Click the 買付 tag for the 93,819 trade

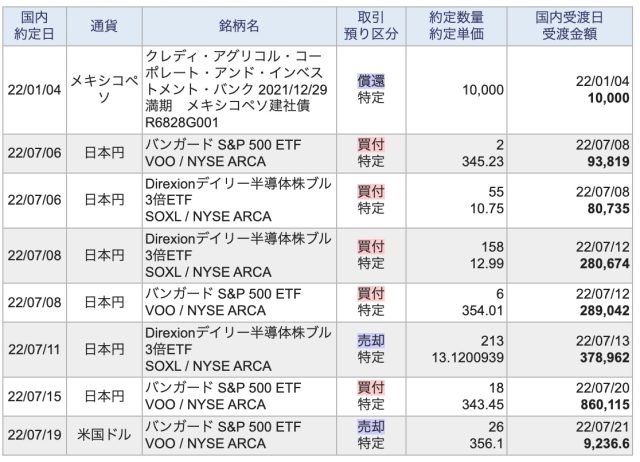pyautogui.click(x=371, y=145)
